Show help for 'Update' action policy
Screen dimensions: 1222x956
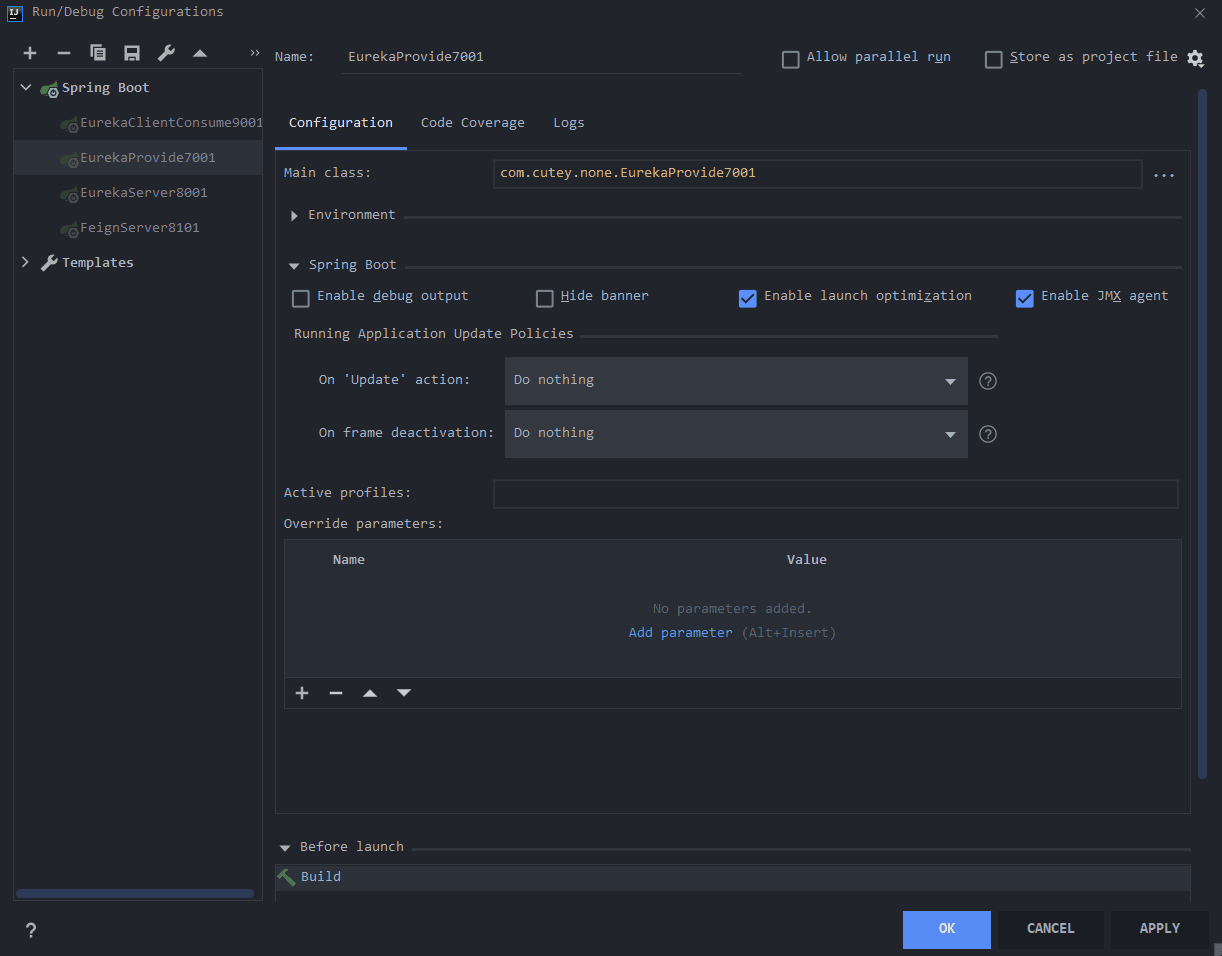(988, 381)
